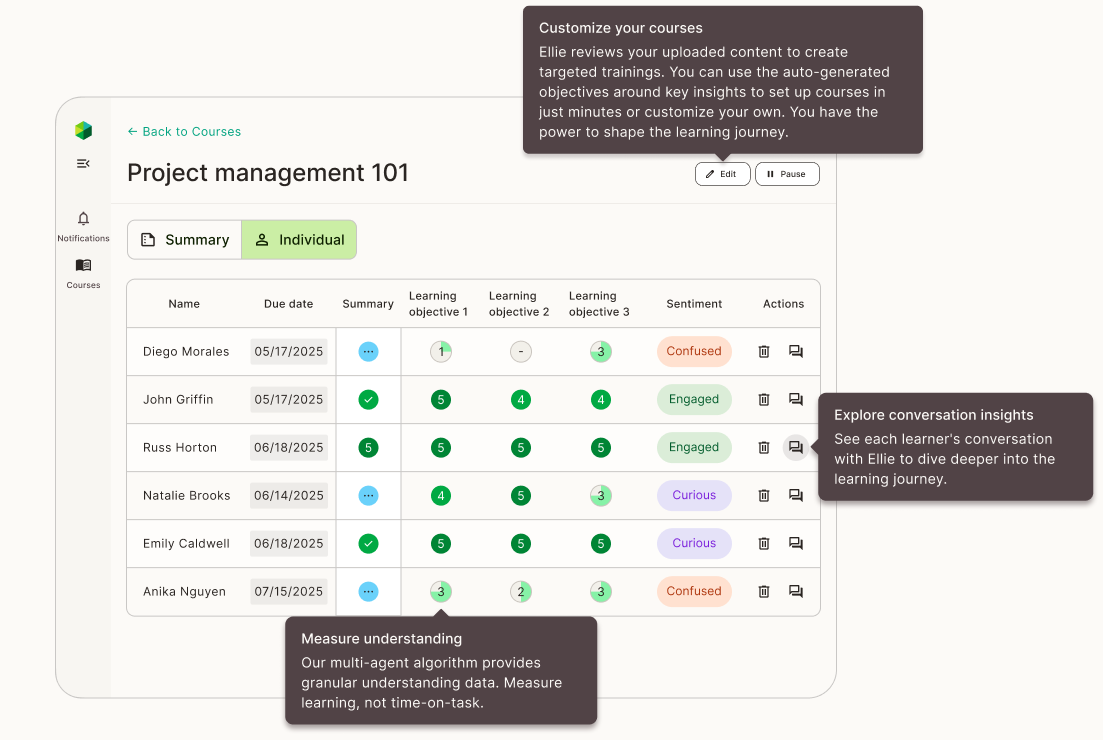Image resolution: width=1103 pixels, height=740 pixels.
Task: Select Natalie Brooks's Curious sentiment badge
Action: pos(694,495)
